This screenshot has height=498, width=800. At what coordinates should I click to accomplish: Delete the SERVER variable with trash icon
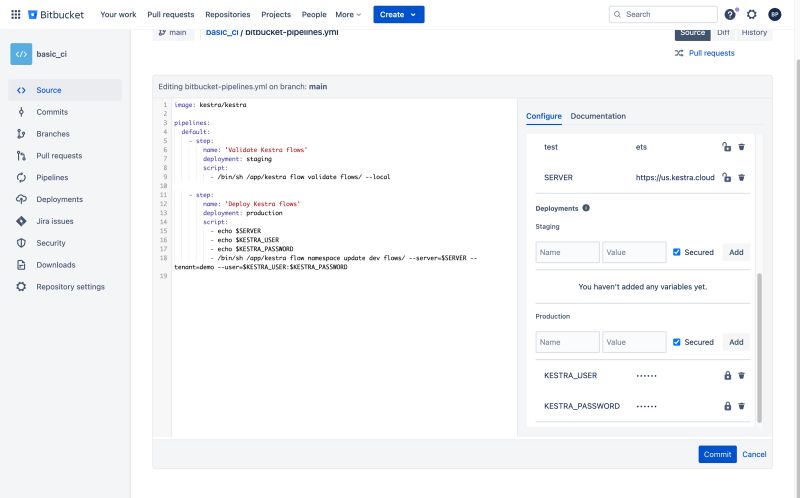[741, 178]
